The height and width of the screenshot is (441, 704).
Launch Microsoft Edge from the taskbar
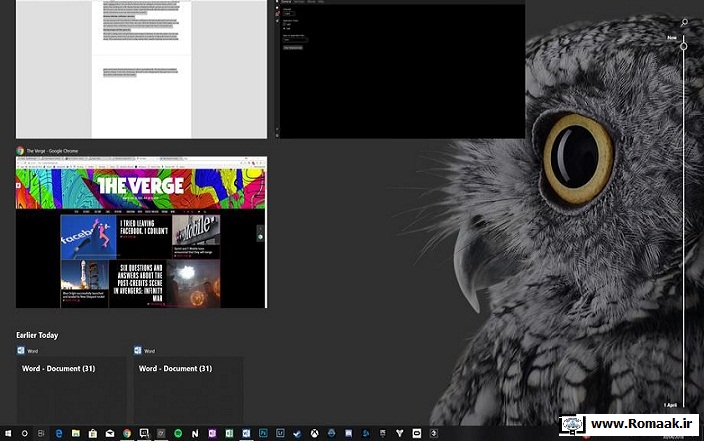click(x=58, y=433)
